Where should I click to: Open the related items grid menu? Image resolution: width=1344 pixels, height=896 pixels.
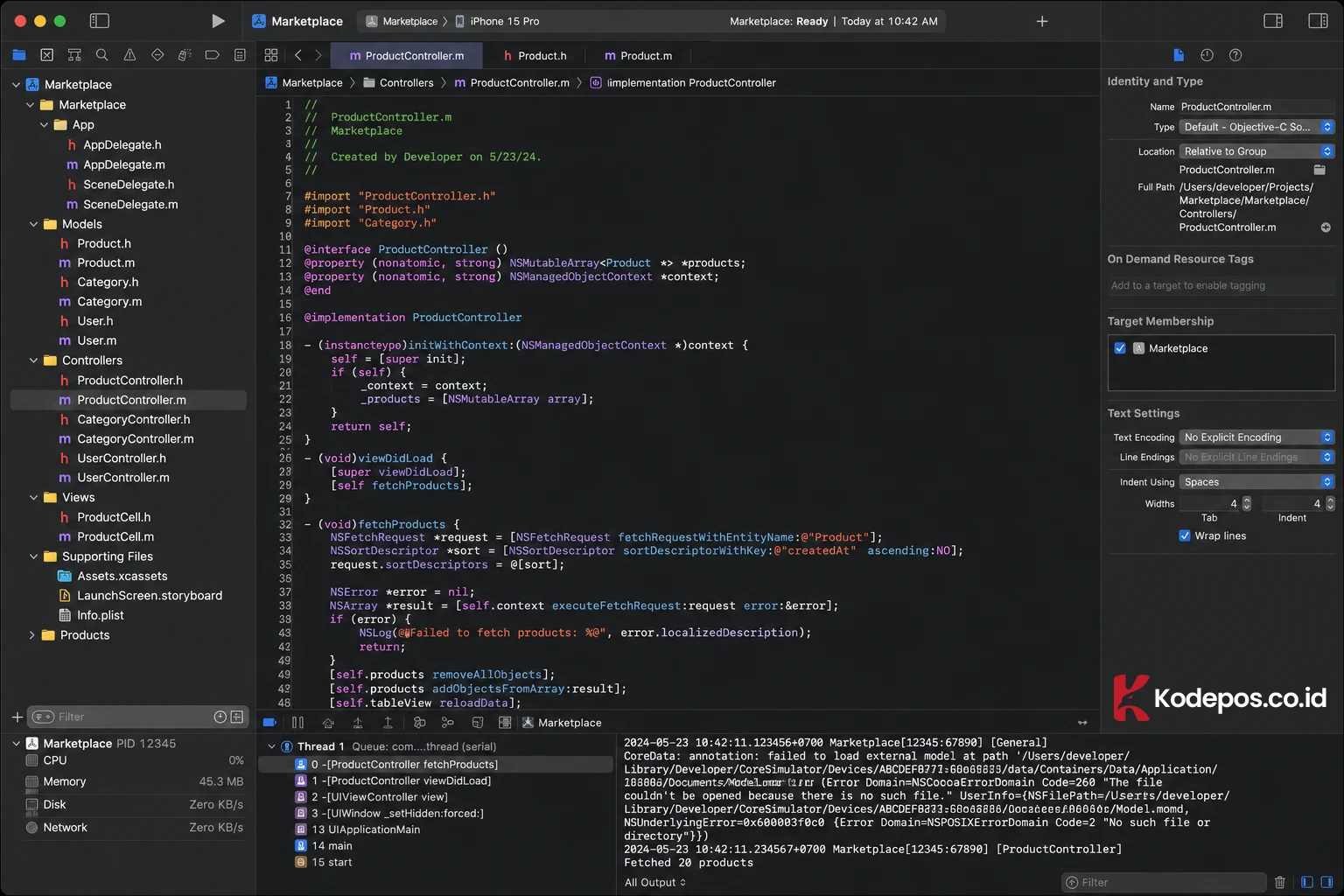point(271,55)
